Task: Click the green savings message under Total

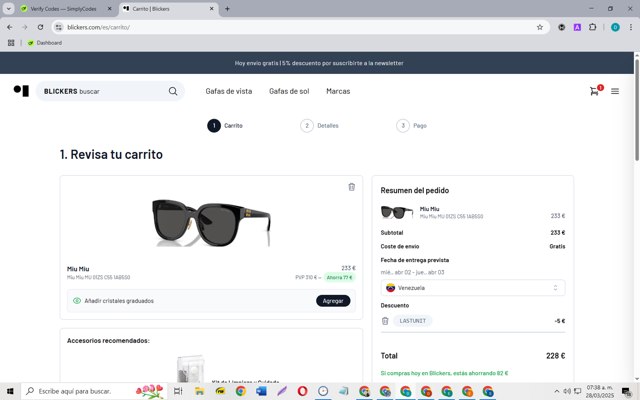Action: coord(444,373)
